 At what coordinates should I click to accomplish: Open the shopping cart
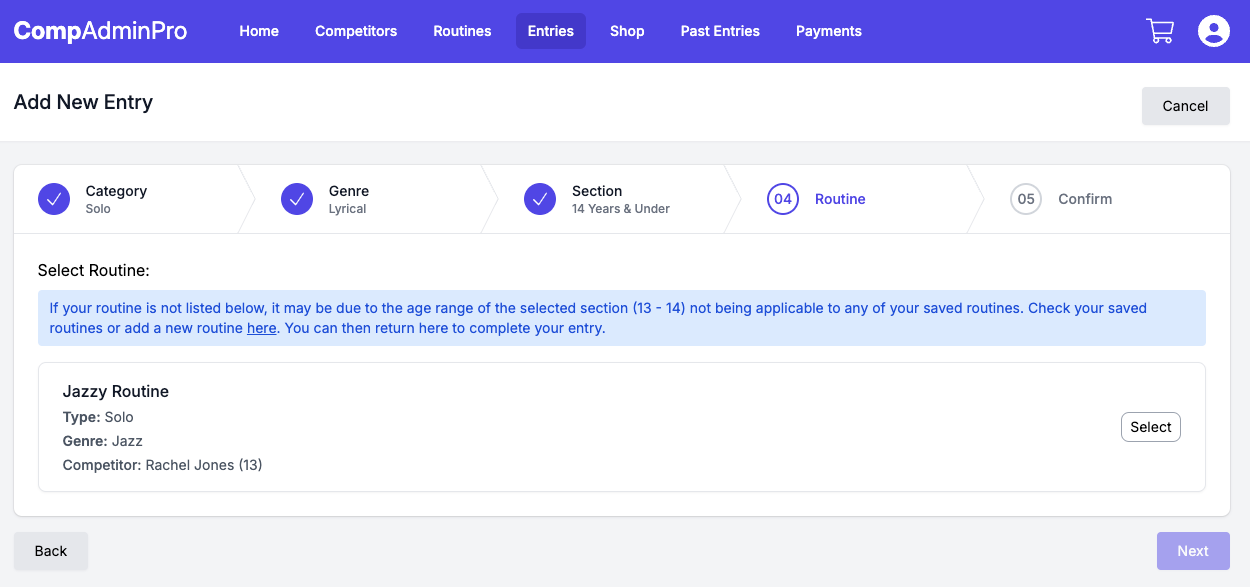pyautogui.click(x=1160, y=31)
